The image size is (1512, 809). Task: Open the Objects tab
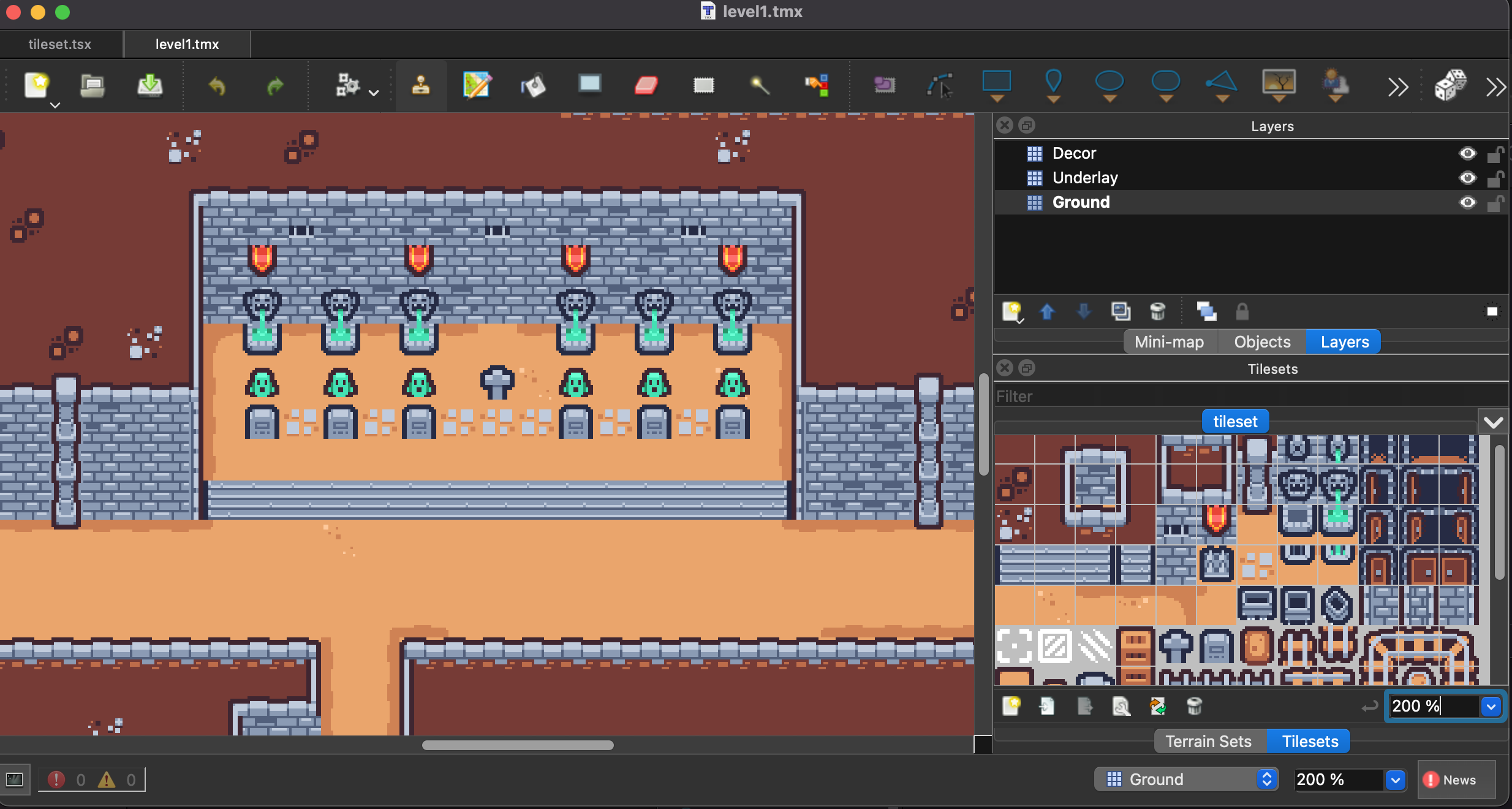pos(1262,342)
